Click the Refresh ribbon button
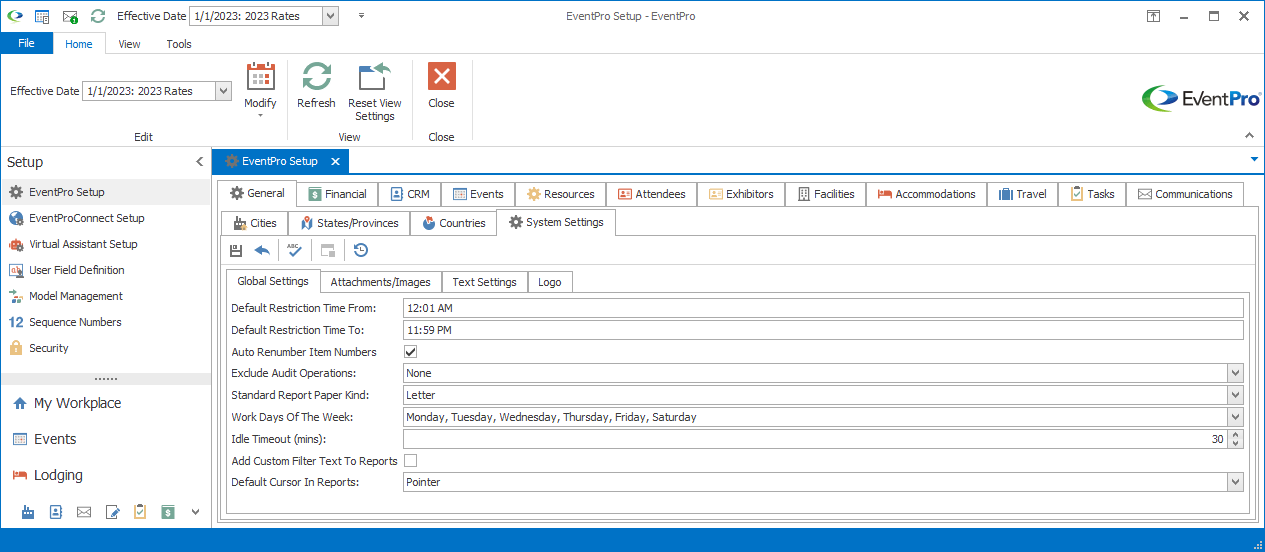The height and width of the screenshot is (552, 1265). 317,86
